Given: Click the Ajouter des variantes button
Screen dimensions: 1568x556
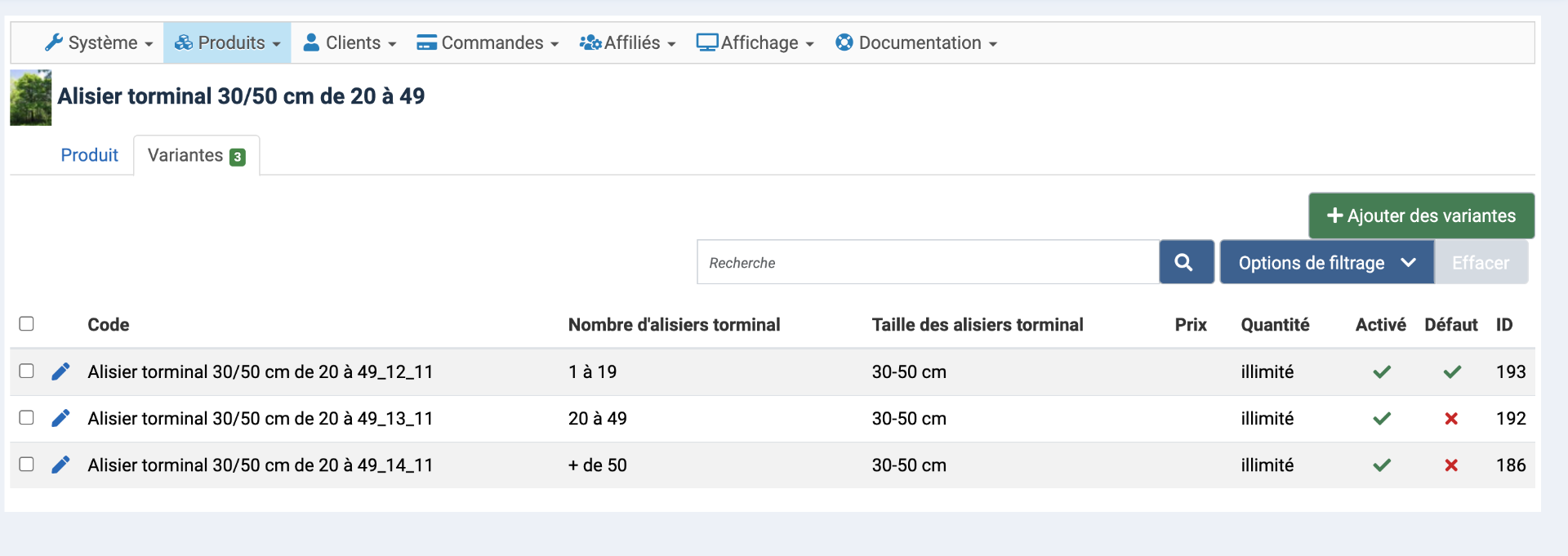Looking at the screenshot, I should (1421, 216).
